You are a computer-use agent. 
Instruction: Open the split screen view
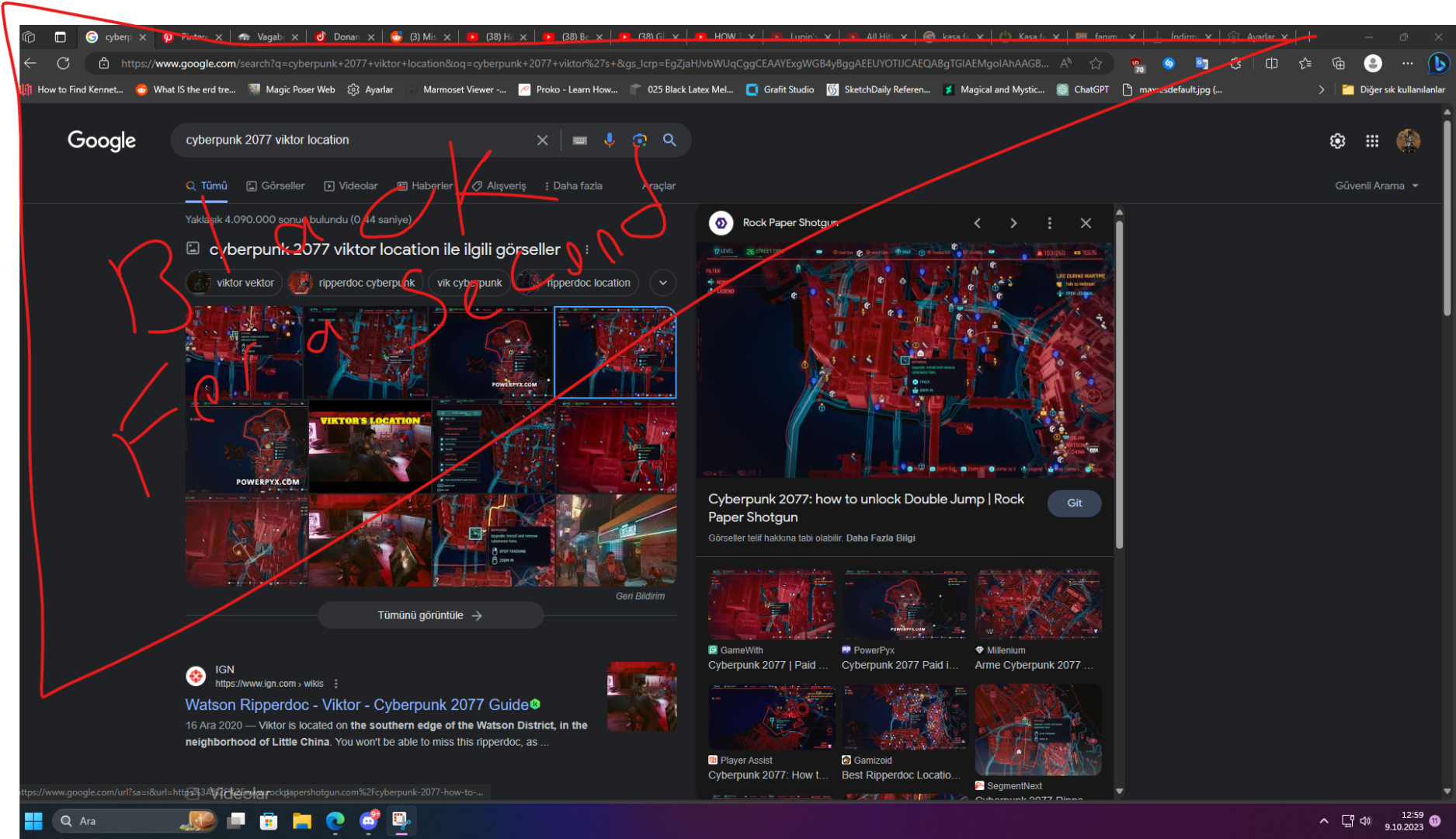(x=1271, y=63)
